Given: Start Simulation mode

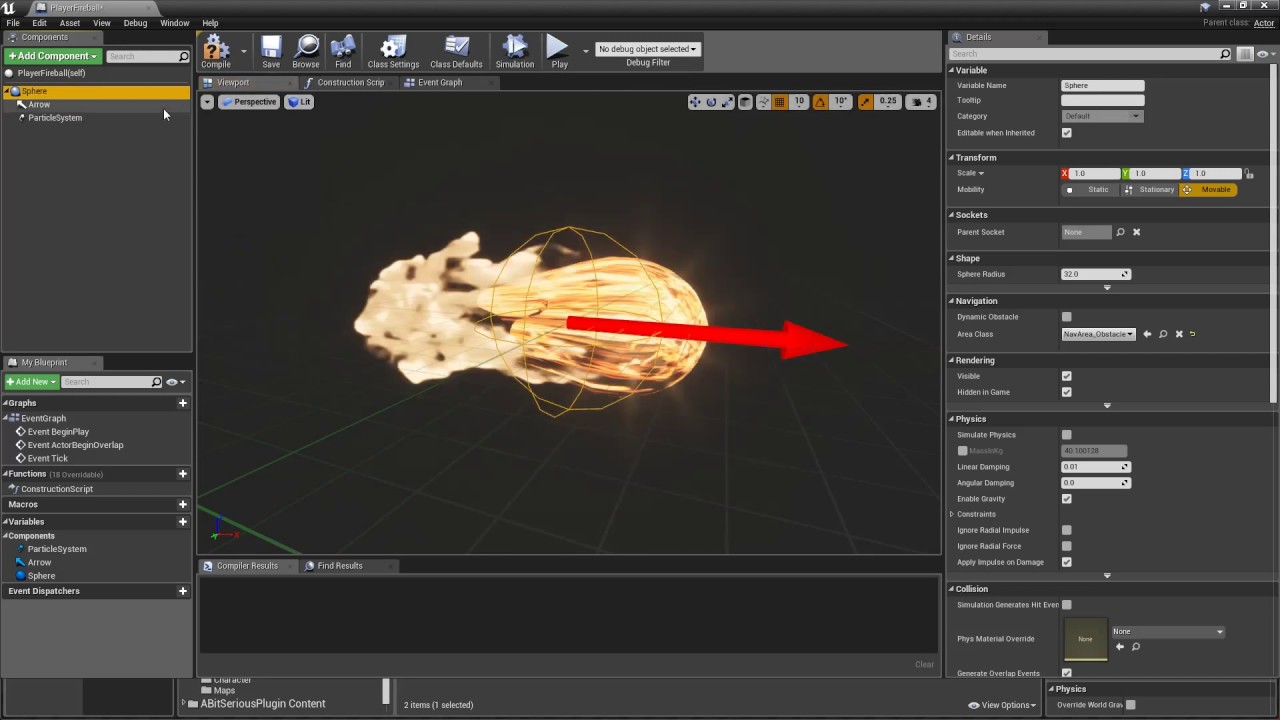Looking at the screenshot, I should click(515, 52).
